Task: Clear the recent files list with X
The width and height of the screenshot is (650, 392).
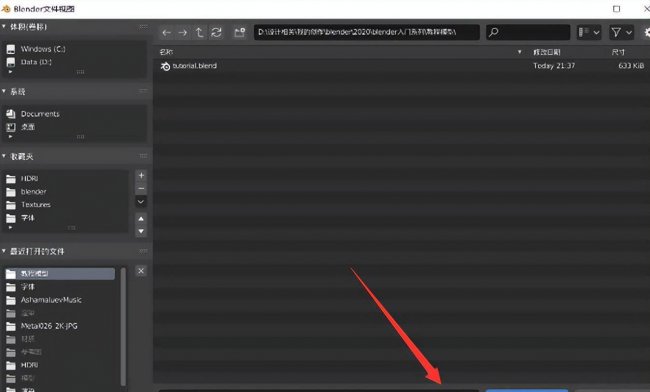Action: pyautogui.click(x=141, y=271)
